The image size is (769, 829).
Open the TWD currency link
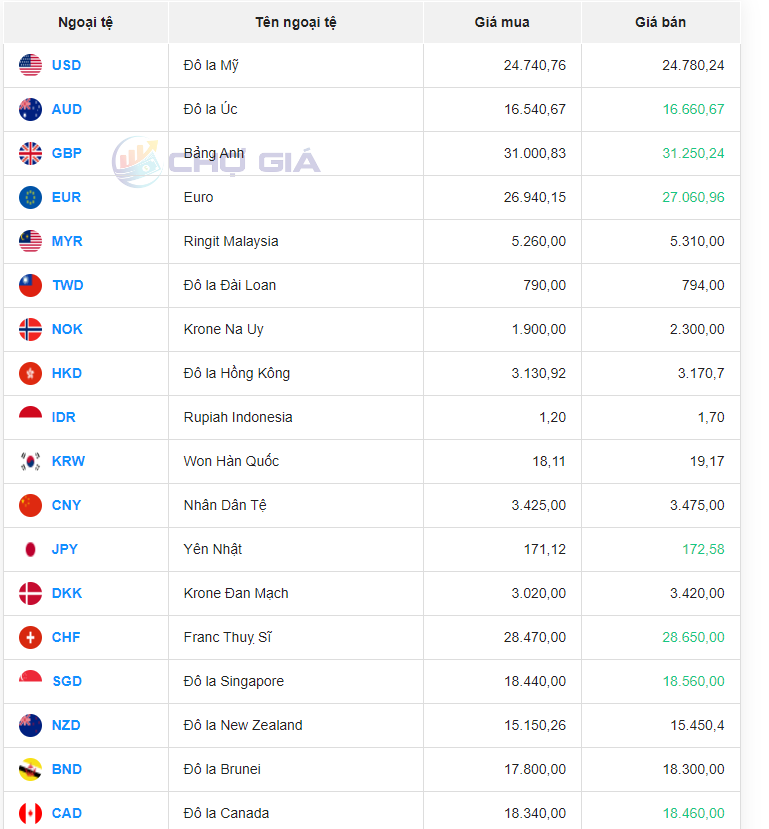pyautogui.click(x=68, y=285)
